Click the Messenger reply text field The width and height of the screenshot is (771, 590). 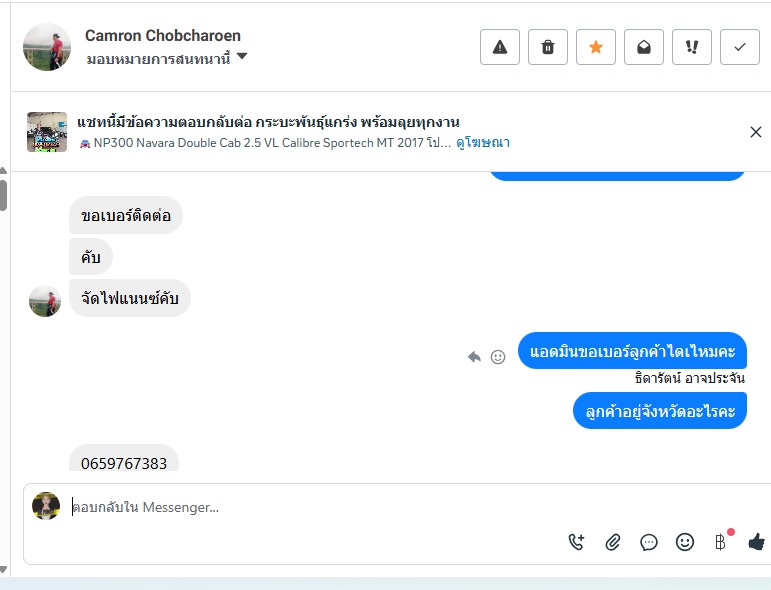(x=300, y=507)
